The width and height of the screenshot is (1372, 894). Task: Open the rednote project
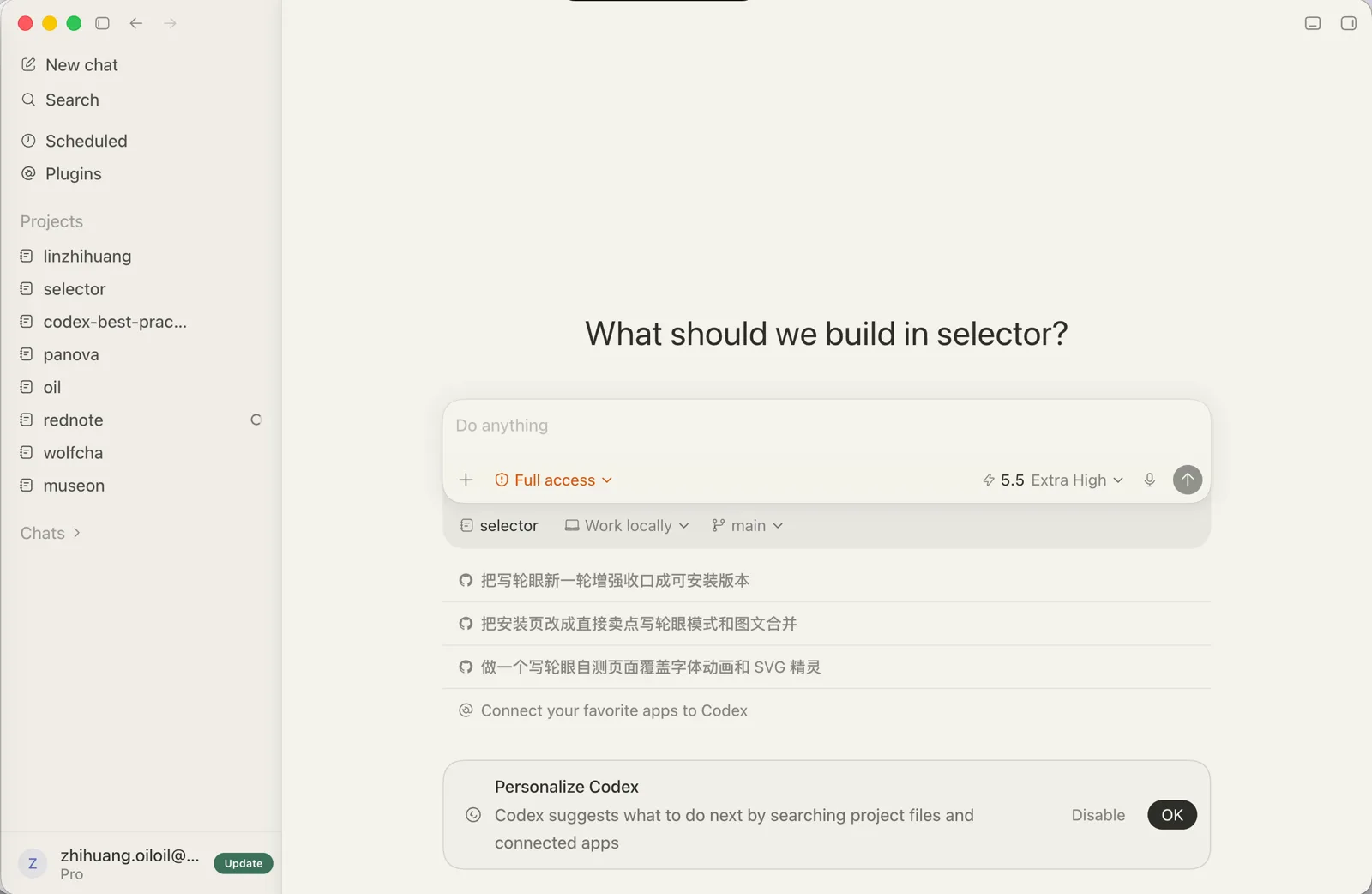pos(141,420)
